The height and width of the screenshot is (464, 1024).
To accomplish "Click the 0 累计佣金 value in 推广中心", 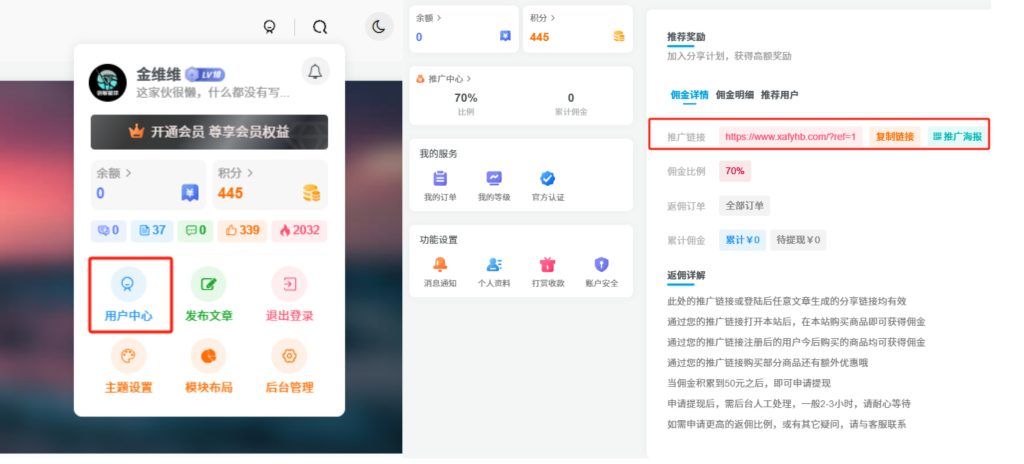I will coord(571,98).
